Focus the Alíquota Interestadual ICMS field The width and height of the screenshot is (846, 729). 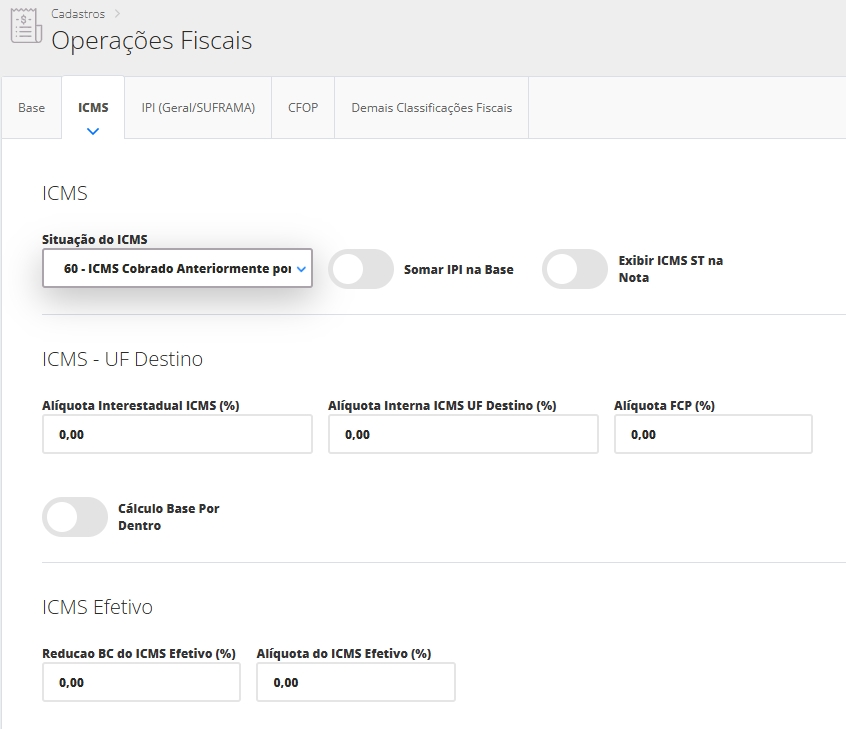177,435
